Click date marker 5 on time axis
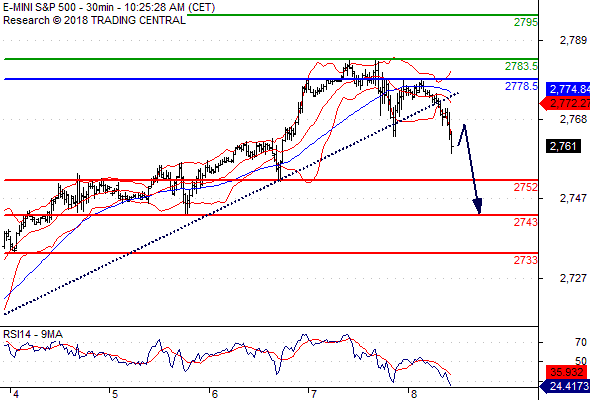The height and width of the screenshot is (400, 590). [115, 394]
